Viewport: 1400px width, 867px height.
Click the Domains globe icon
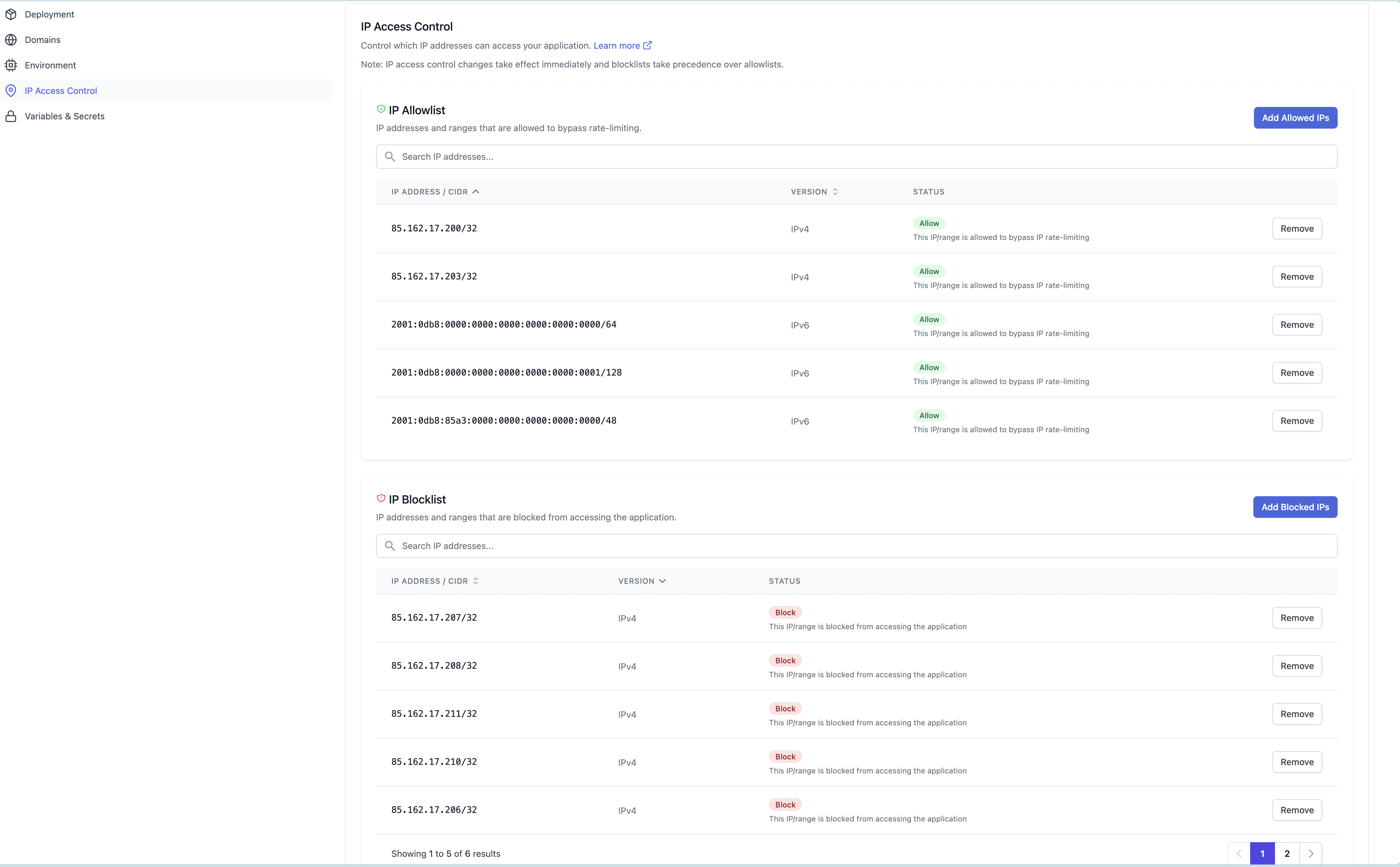11,39
